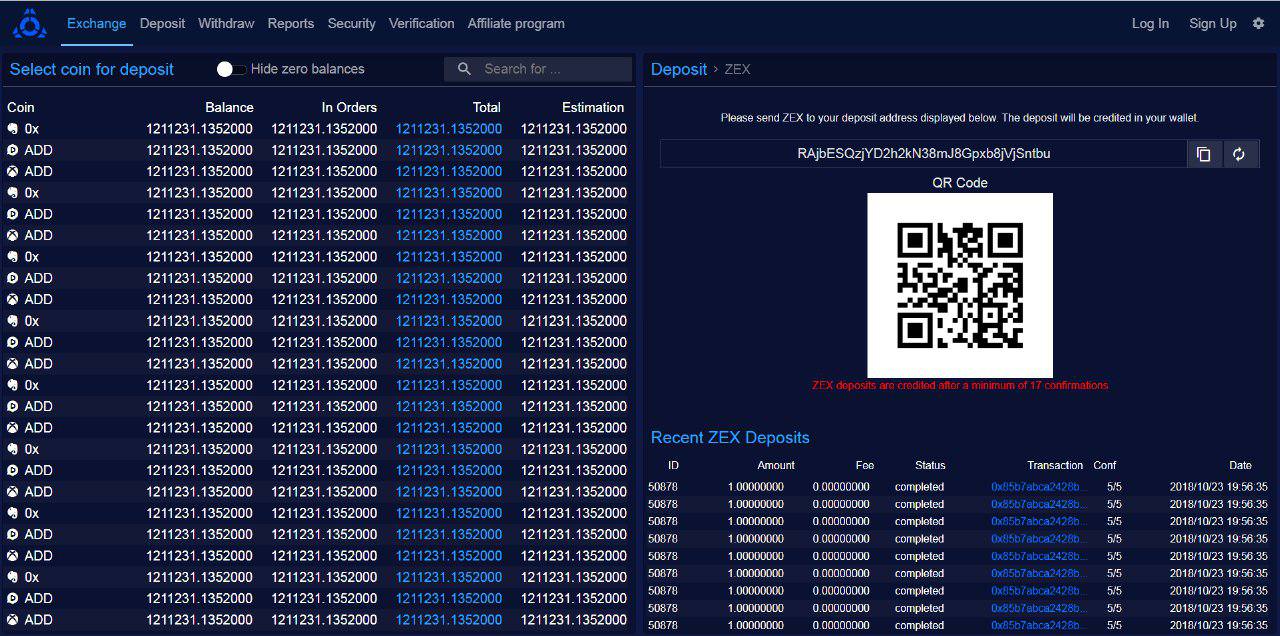Click the ZEX breadcrumb item
This screenshot has height=636, width=1280.
pyautogui.click(x=737, y=70)
